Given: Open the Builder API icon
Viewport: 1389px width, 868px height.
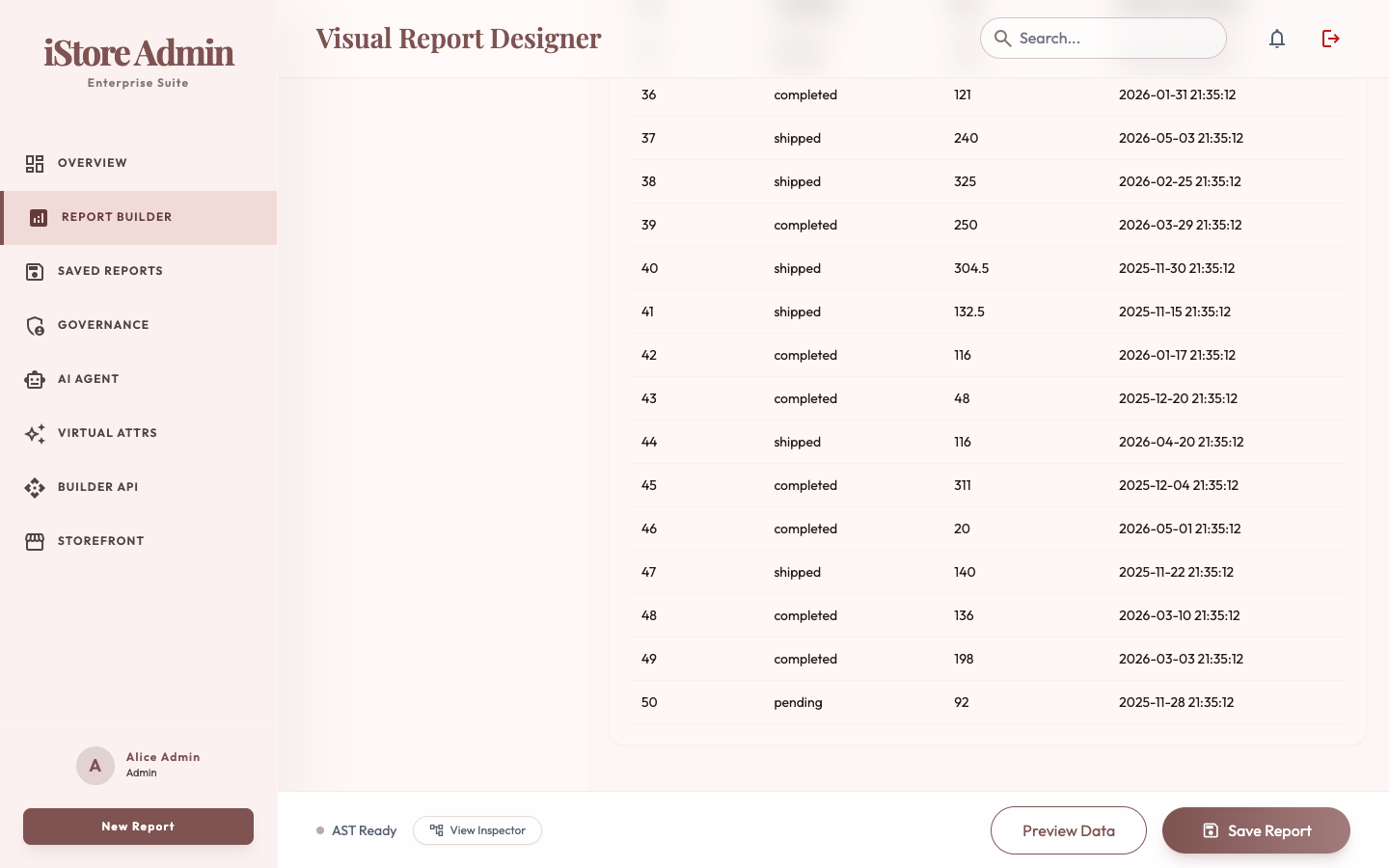Looking at the screenshot, I should click(35, 488).
